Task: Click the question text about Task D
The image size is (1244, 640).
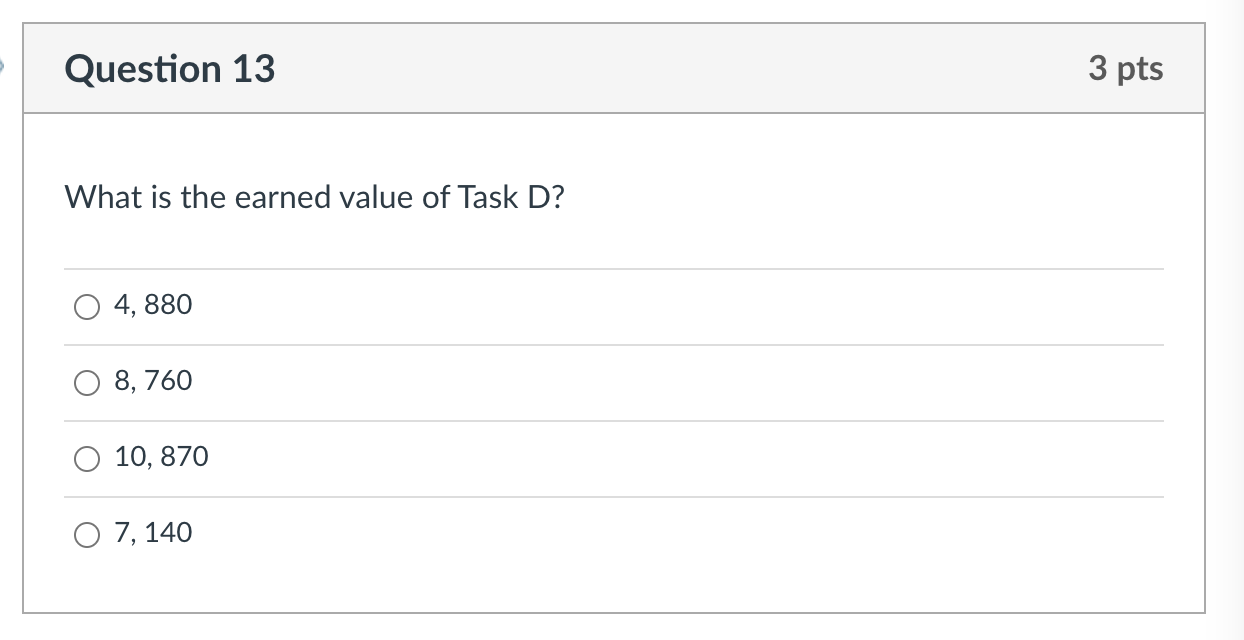Action: 314,197
